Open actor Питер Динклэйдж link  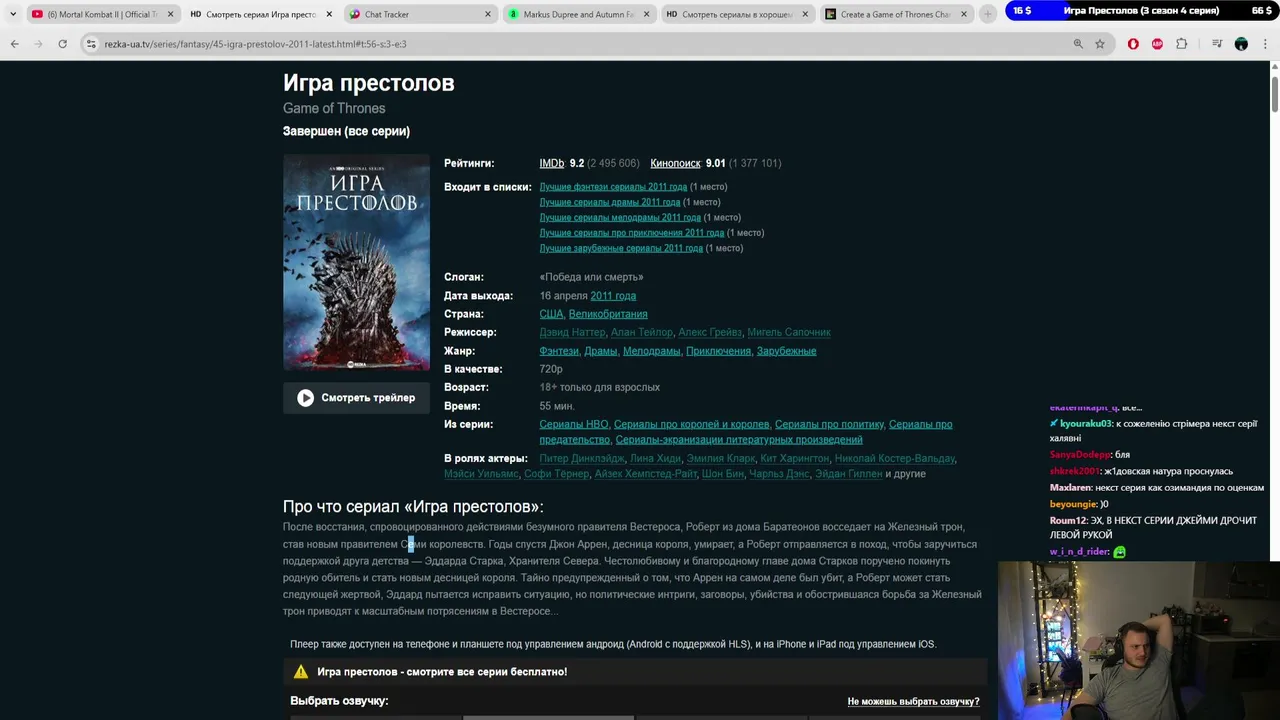(581, 459)
